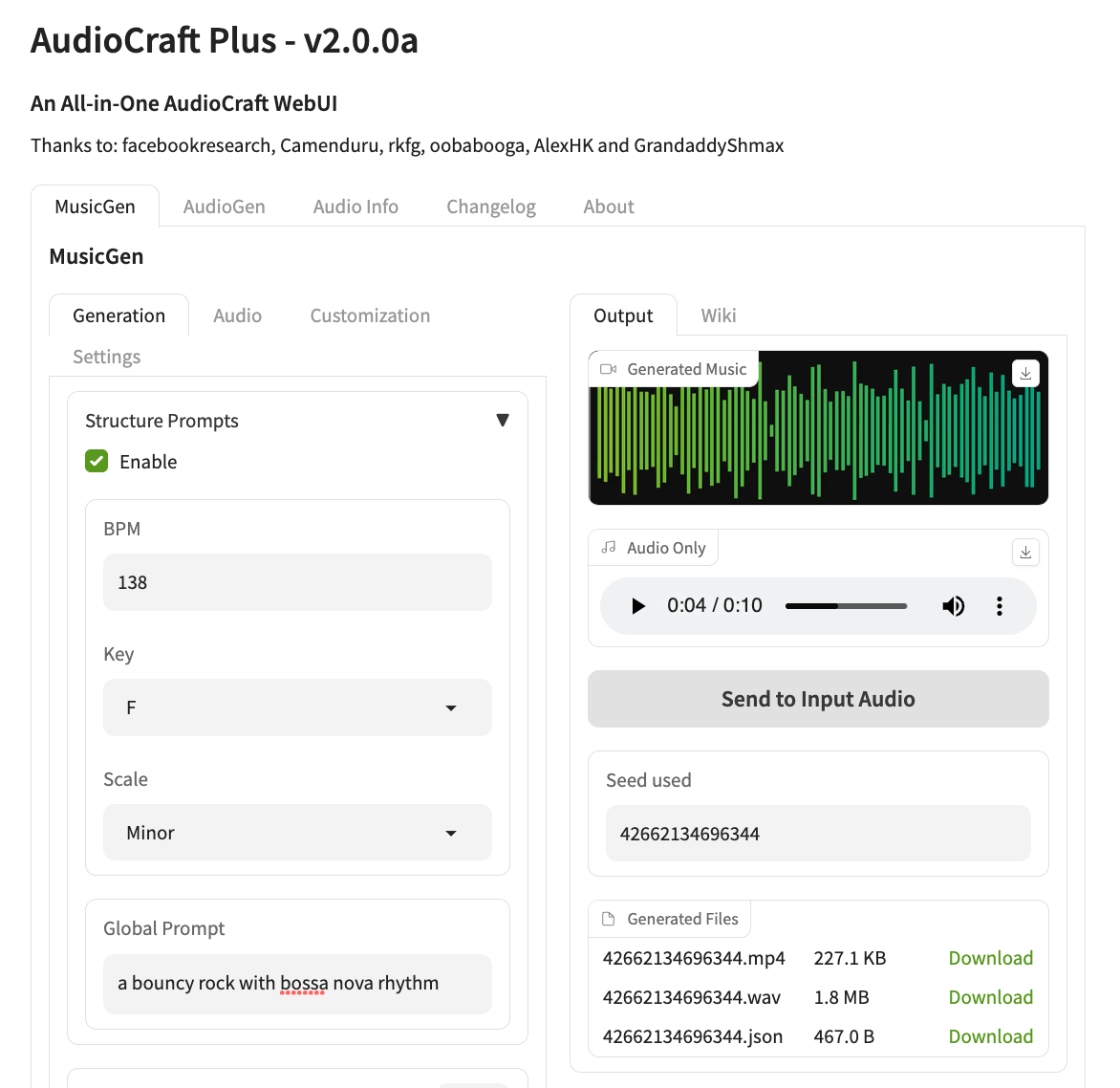1120x1088 pixels.
Task: Click the 0:04 / 0:10 time display
Action: pyautogui.click(x=714, y=606)
